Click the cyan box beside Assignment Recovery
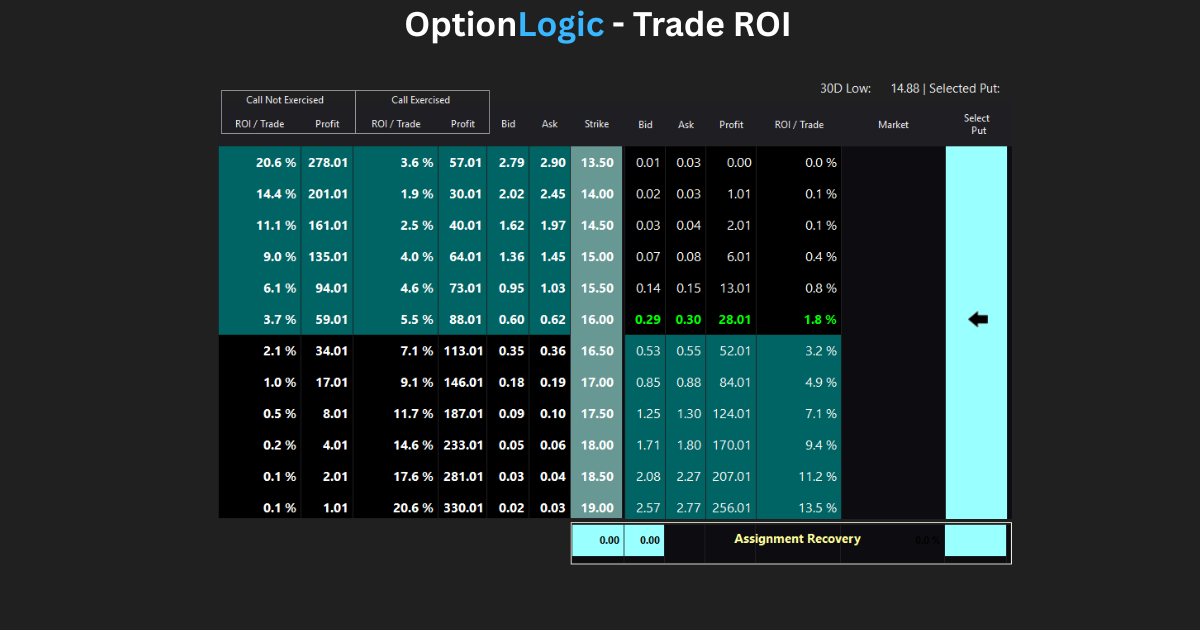The image size is (1200, 630). pos(975,540)
